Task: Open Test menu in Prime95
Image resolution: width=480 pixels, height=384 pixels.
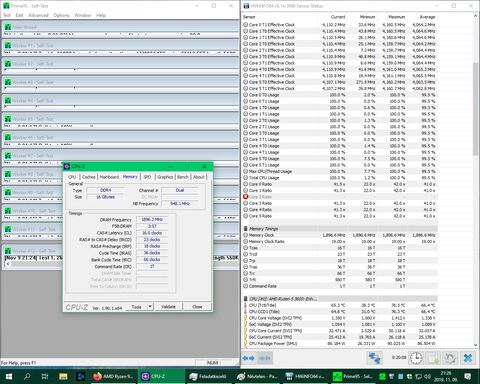Action: click(x=7, y=15)
